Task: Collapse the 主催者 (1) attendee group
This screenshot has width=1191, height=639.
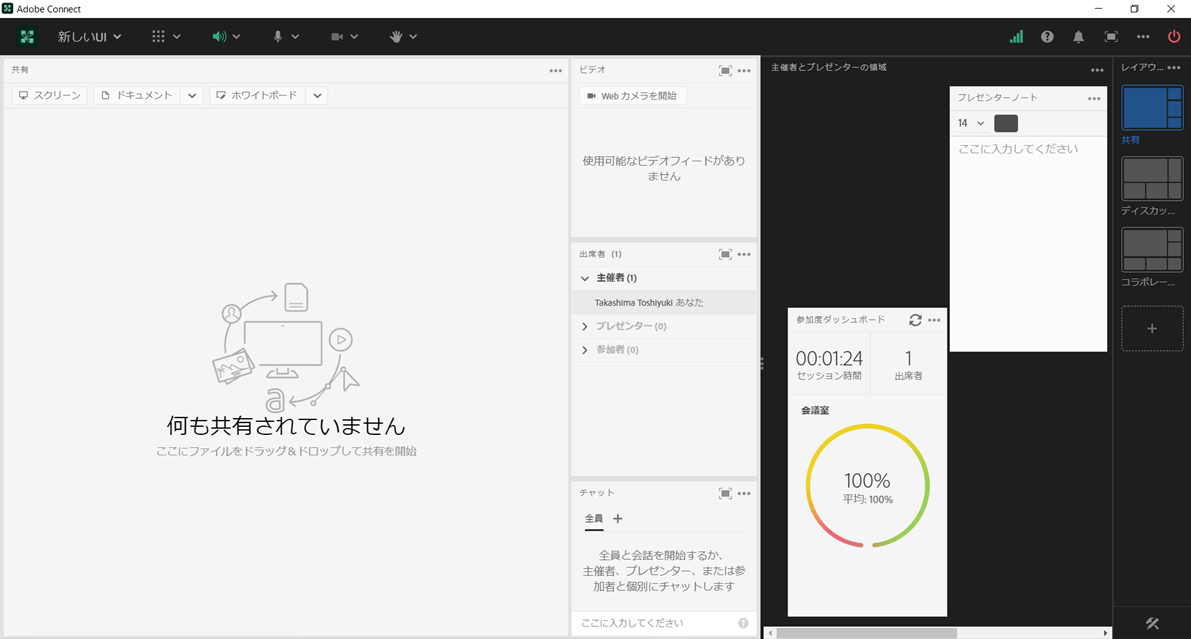Action: point(585,277)
